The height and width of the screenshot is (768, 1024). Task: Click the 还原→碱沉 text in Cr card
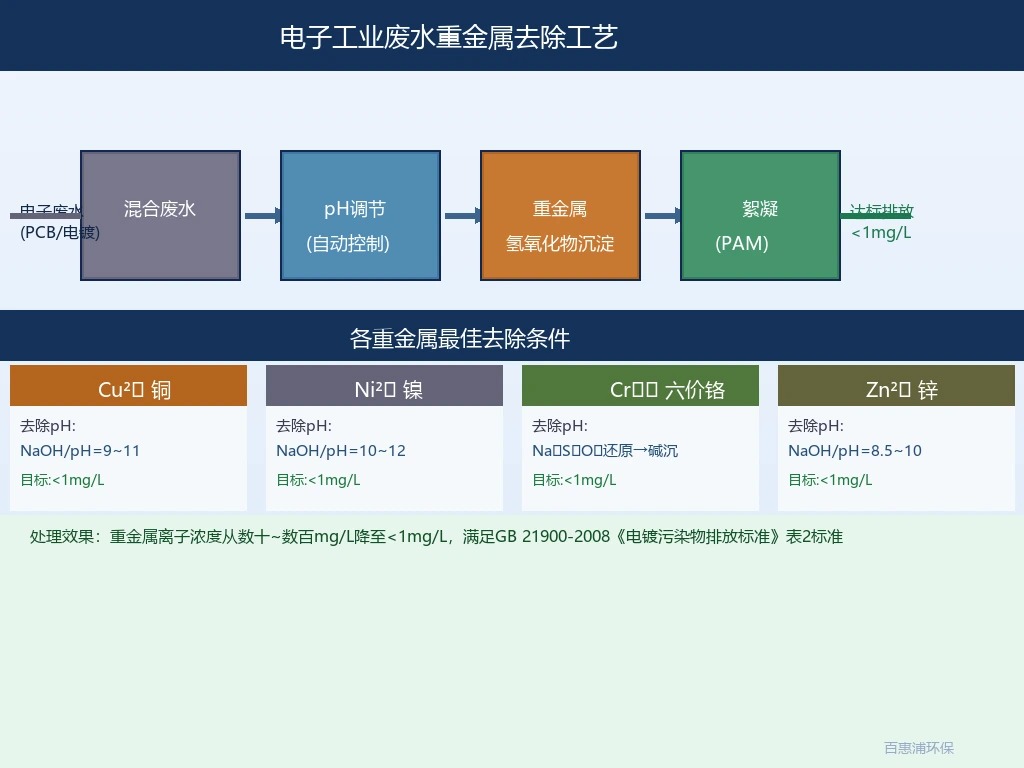(x=640, y=451)
